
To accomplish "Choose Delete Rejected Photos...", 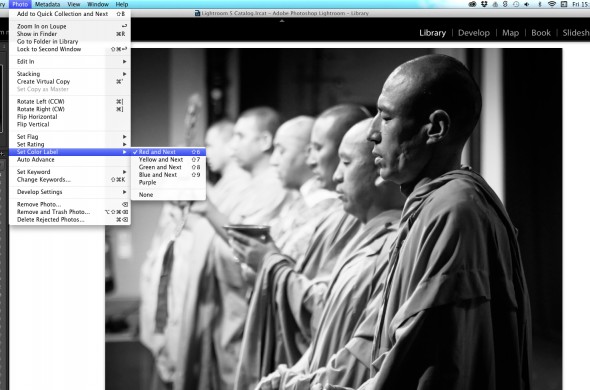I will click(70, 219).
